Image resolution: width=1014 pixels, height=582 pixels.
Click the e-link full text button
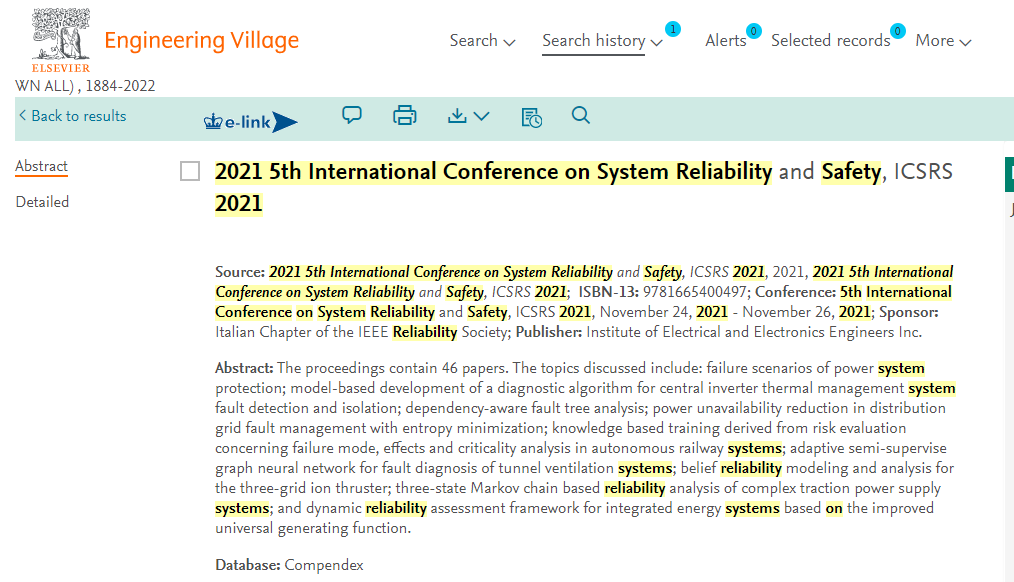(x=250, y=122)
